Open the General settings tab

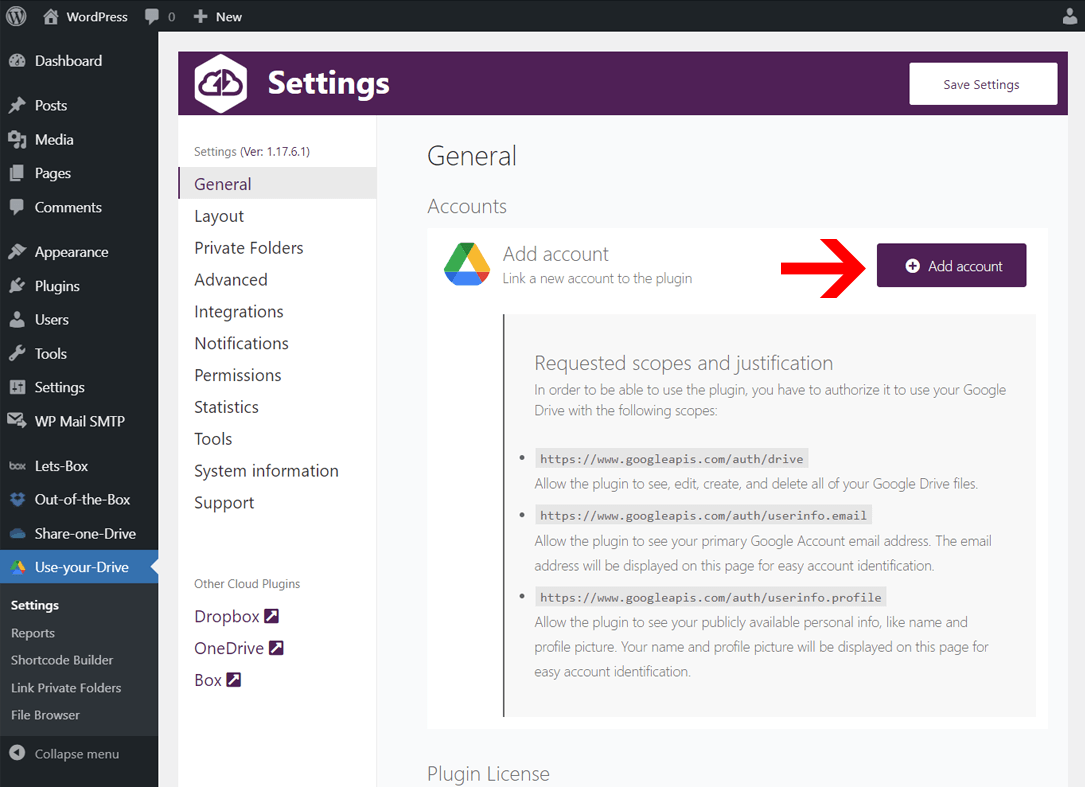point(277,184)
